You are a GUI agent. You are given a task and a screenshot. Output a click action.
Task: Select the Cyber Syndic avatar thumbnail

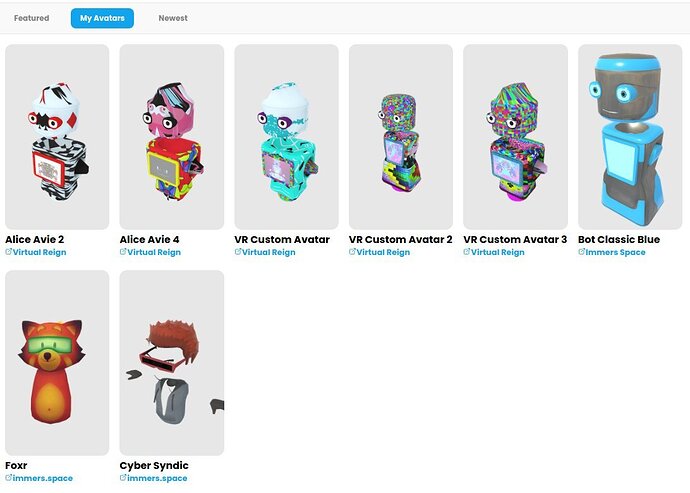pos(172,363)
